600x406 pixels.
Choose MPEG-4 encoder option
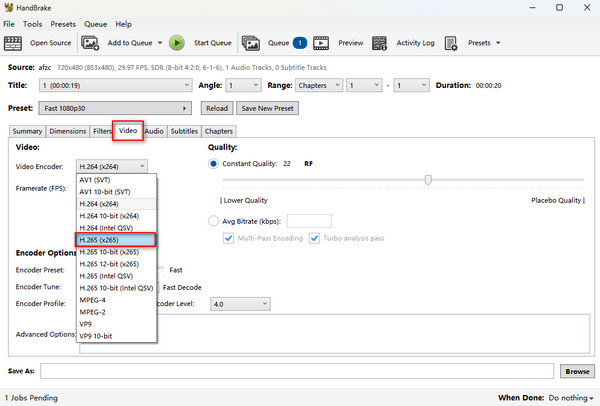coord(116,300)
